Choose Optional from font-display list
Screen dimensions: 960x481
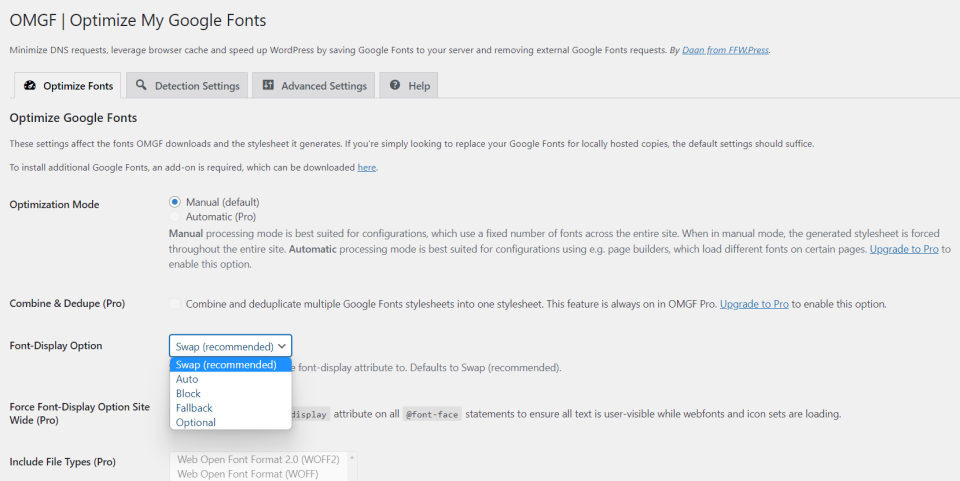coord(230,422)
